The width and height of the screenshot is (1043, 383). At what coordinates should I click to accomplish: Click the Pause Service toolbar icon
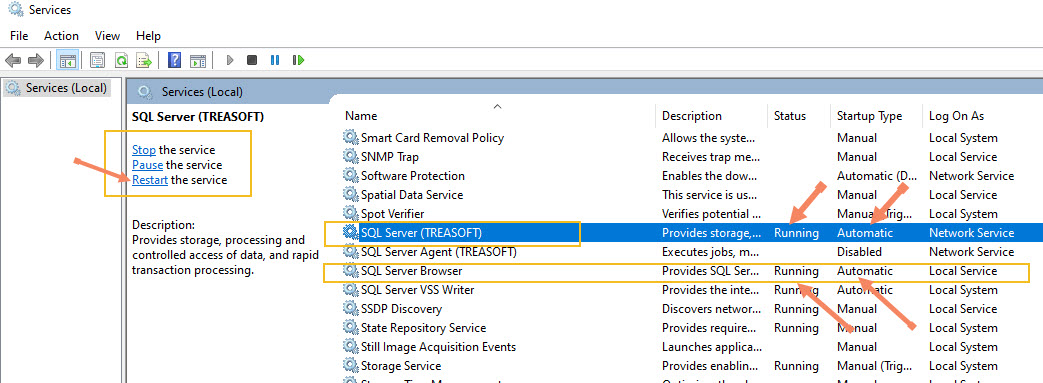coord(275,61)
